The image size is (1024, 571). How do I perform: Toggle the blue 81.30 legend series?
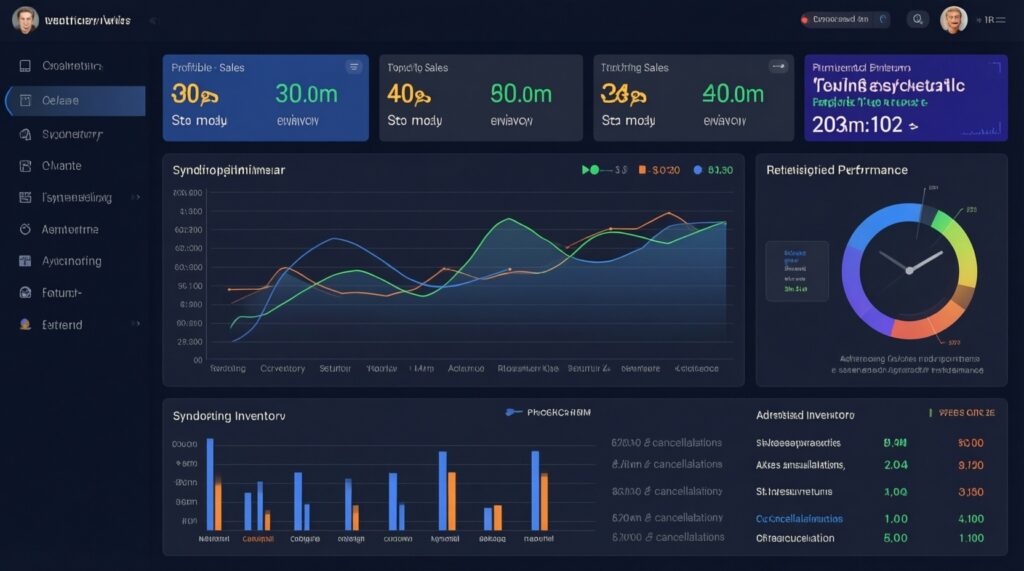click(713, 170)
